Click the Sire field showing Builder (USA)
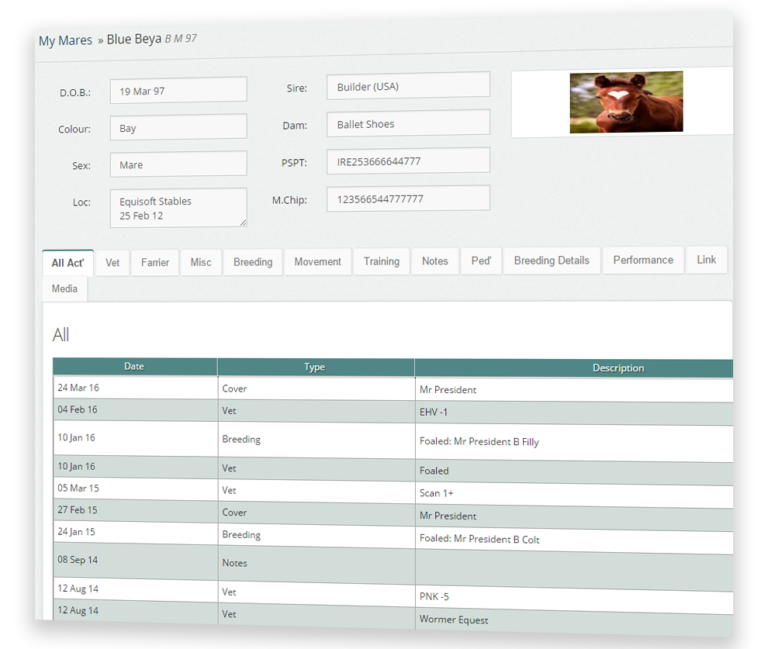 408,86
